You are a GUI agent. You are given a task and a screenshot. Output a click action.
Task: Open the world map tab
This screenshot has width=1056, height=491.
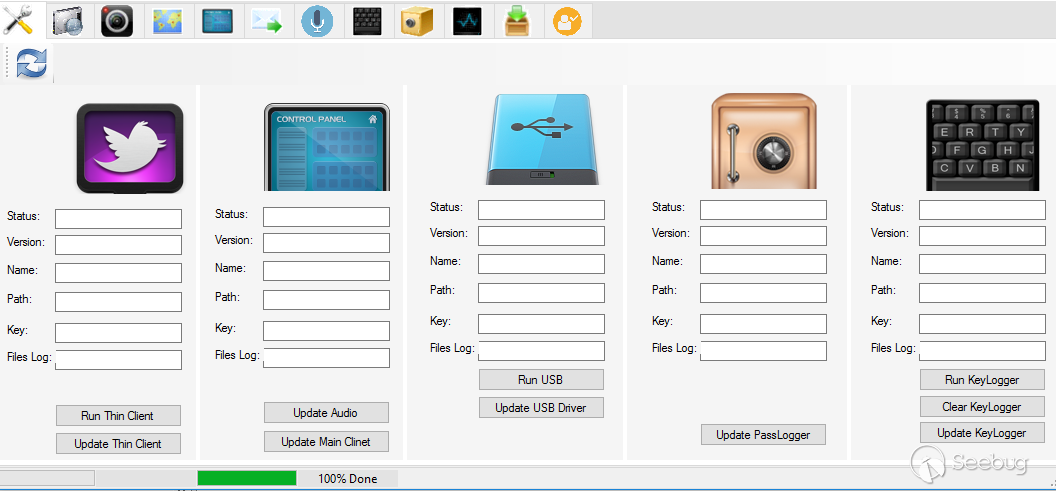pyautogui.click(x=167, y=21)
